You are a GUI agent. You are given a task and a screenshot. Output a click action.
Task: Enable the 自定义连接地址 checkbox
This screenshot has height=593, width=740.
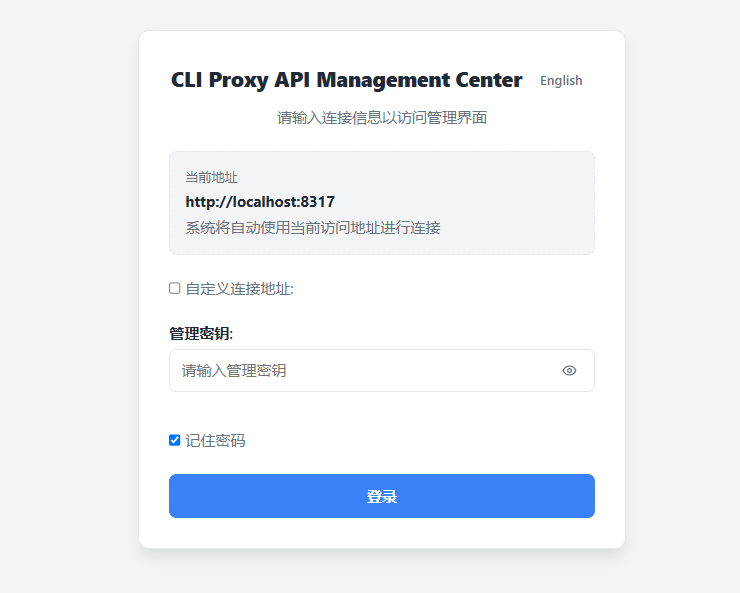175,288
